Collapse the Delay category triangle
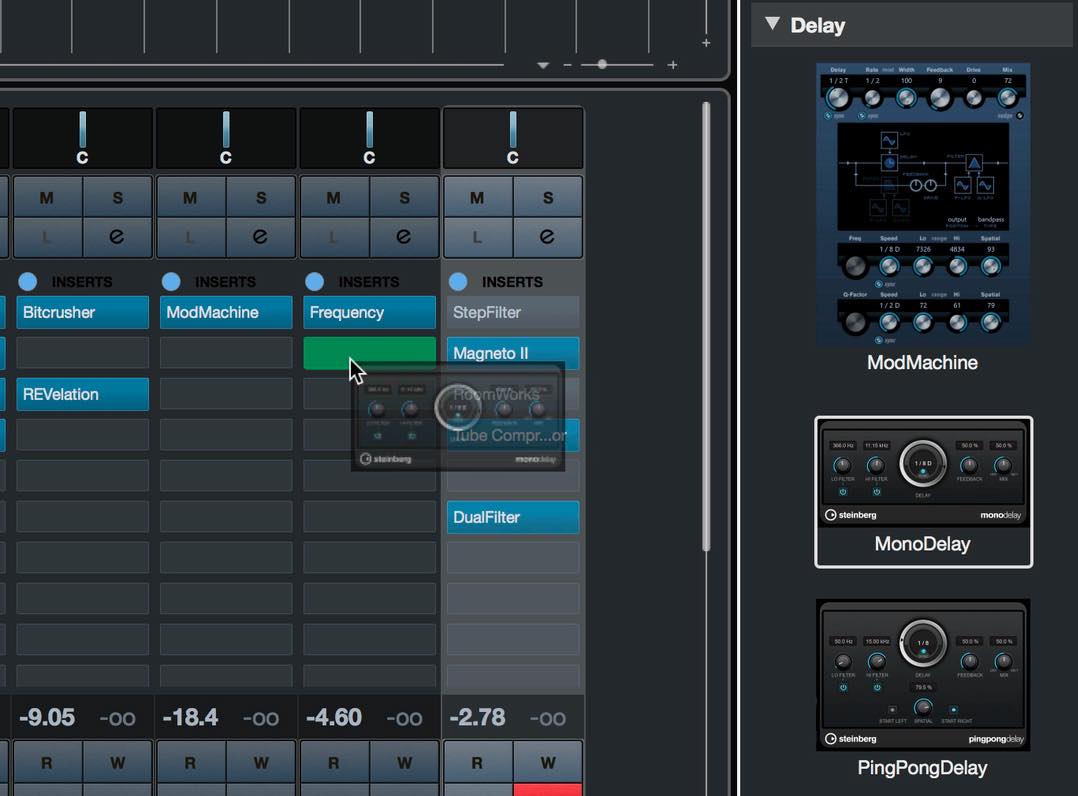The width and height of the screenshot is (1078, 796). coord(772,24)
